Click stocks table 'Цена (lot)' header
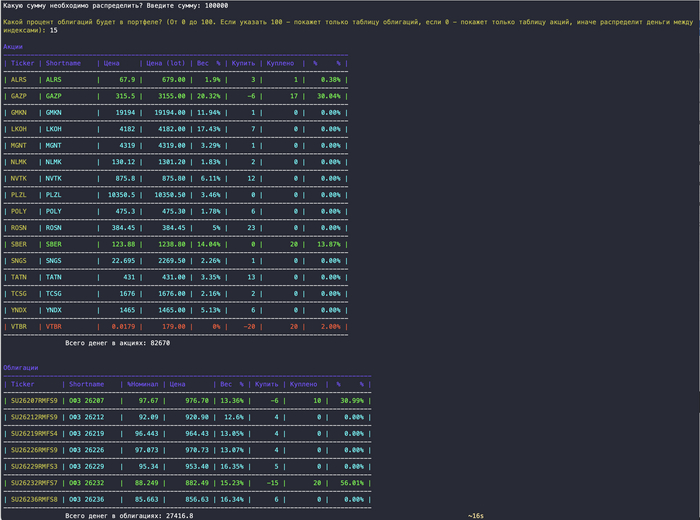The image size is (700, 520). point(166,63)
